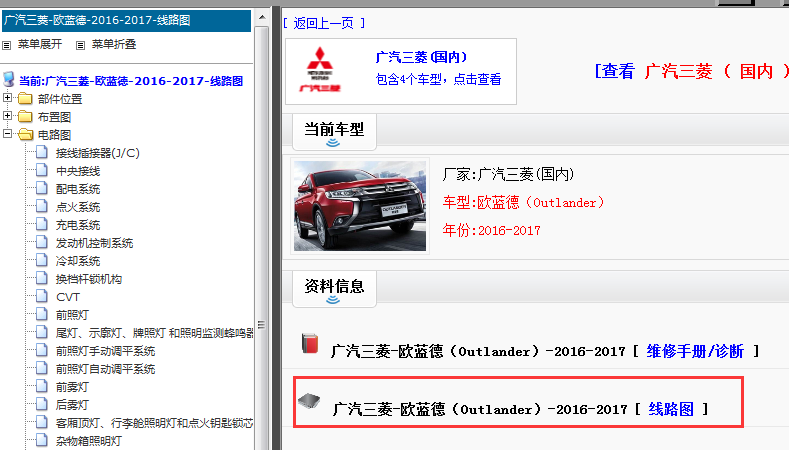Click 包含4个车型，点击查看 link
789x450 pixels.
pos(438,80)
